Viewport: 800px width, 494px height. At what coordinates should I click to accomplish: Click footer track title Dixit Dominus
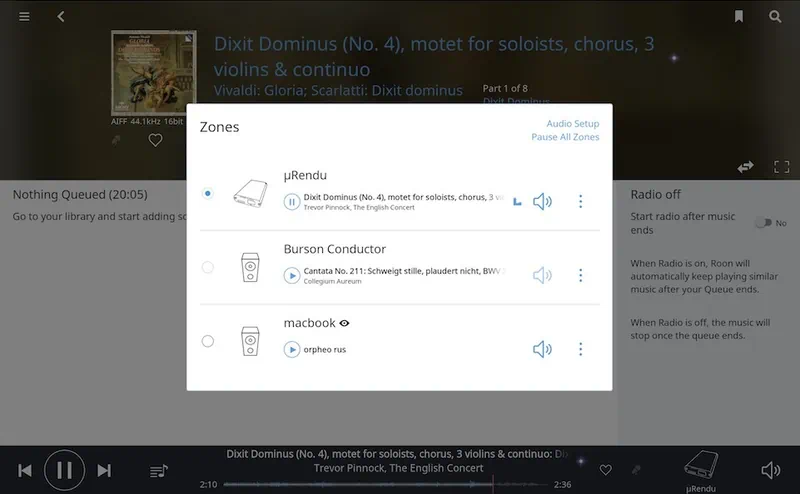click(x=397, y=454)
